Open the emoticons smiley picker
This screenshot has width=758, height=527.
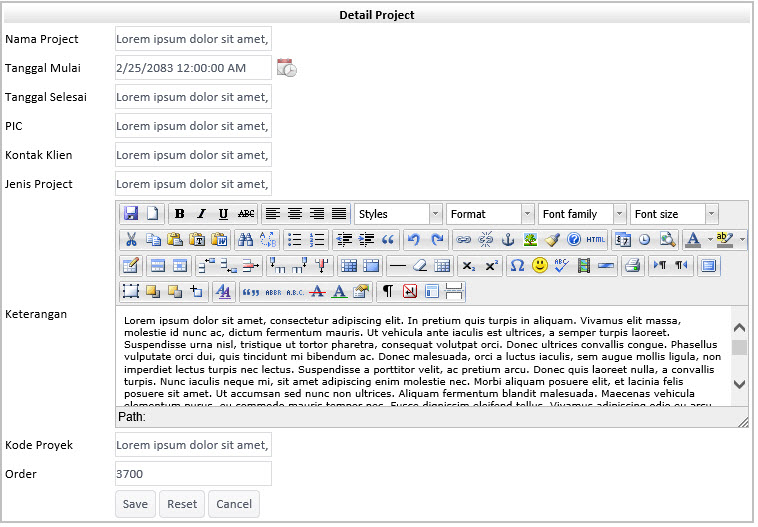[x=540, y=266]
